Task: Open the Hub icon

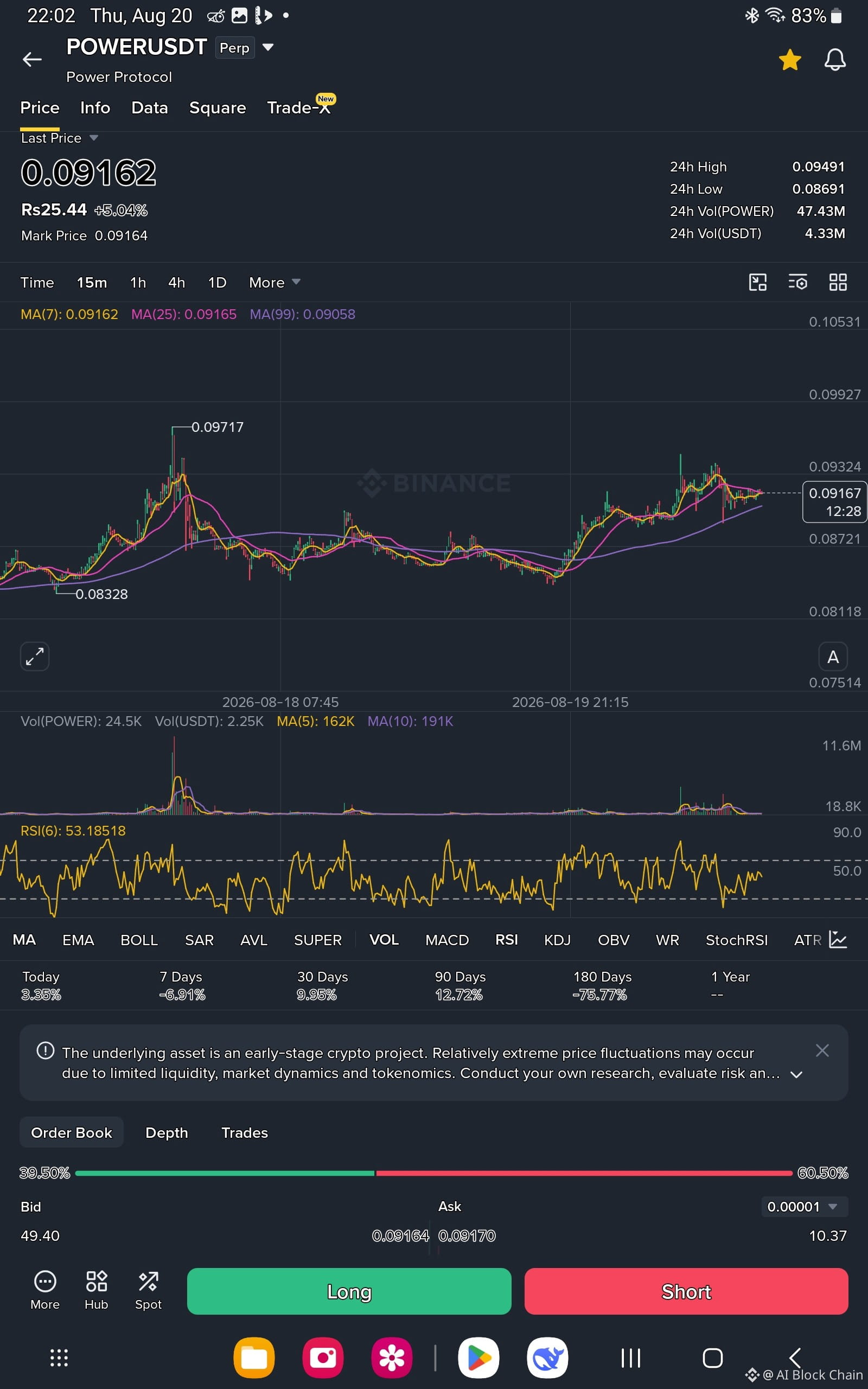Action: point(97,1290)
